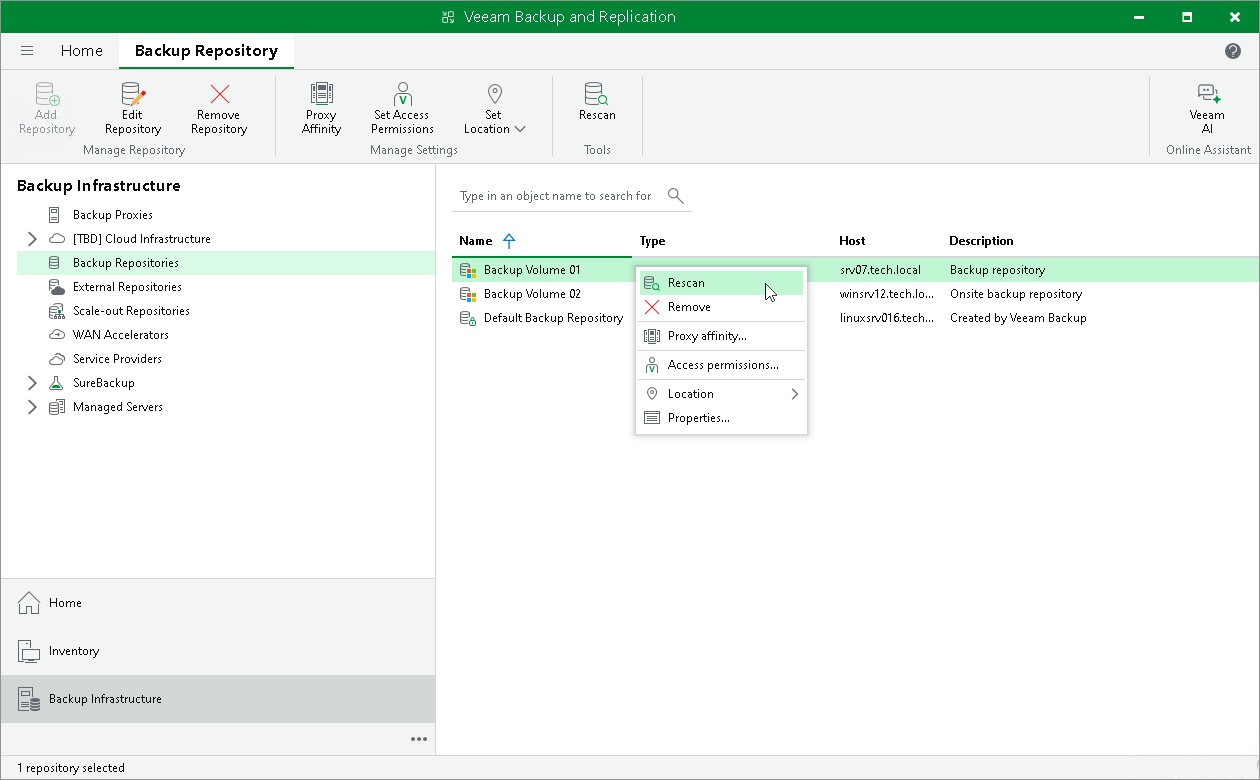Click the Type column header
Viewport: 1260px width, 780px height.
[652, 241]
